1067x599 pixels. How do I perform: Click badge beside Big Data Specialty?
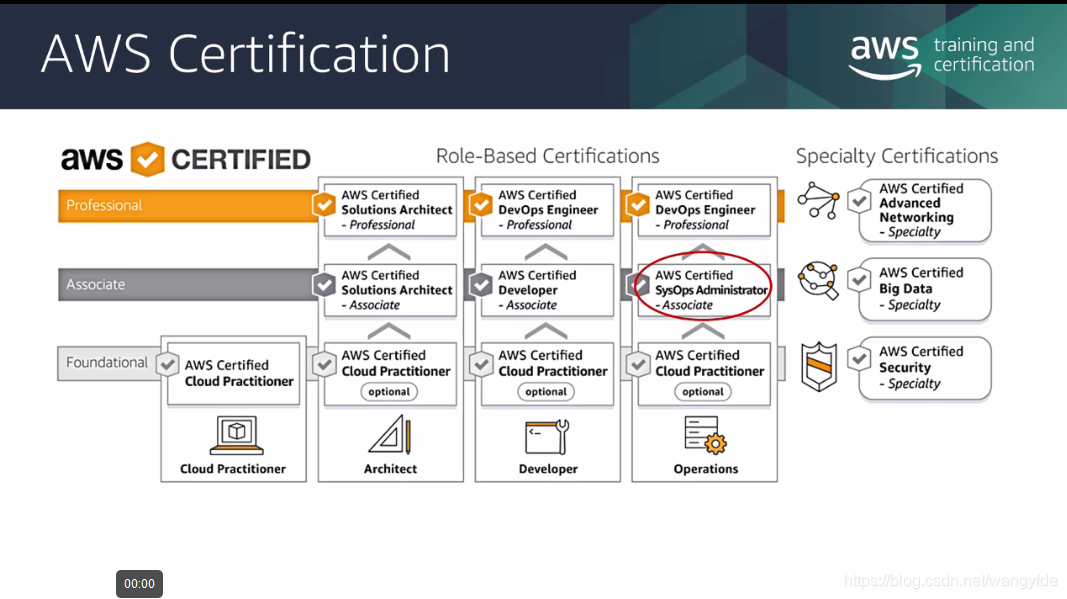(x=859, y=279)
